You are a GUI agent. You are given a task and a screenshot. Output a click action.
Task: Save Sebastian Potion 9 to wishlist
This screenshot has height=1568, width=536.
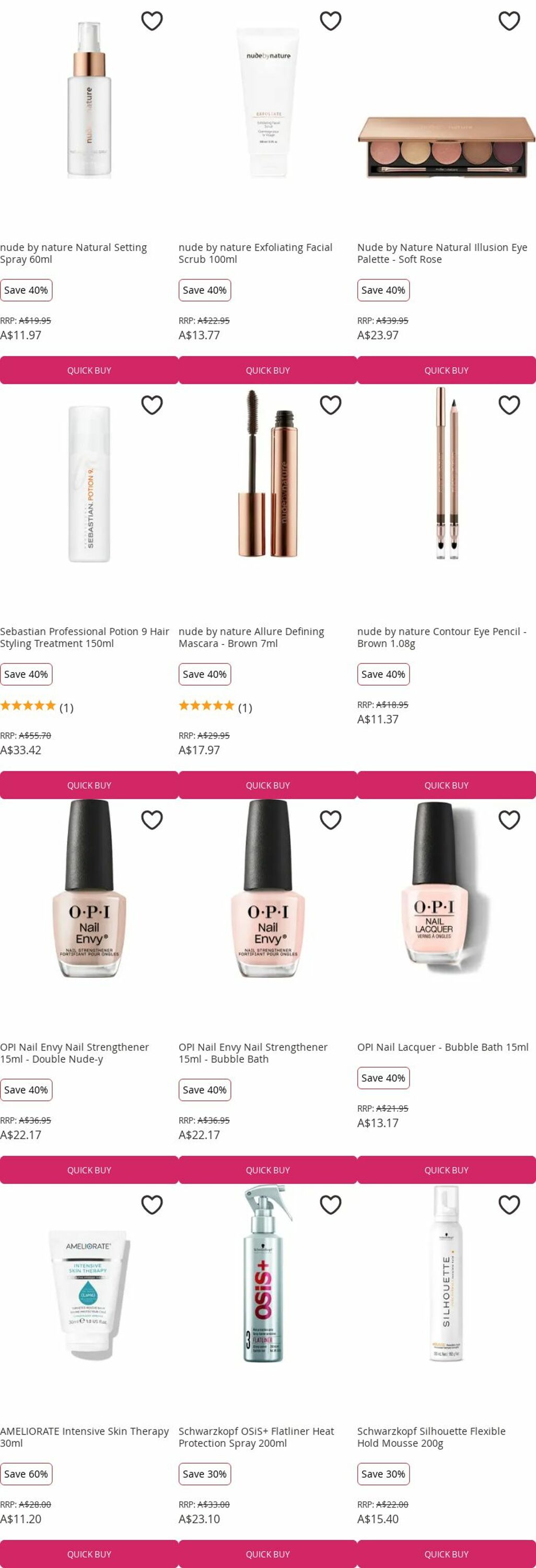pyautogui.click(x=152, y=405)
